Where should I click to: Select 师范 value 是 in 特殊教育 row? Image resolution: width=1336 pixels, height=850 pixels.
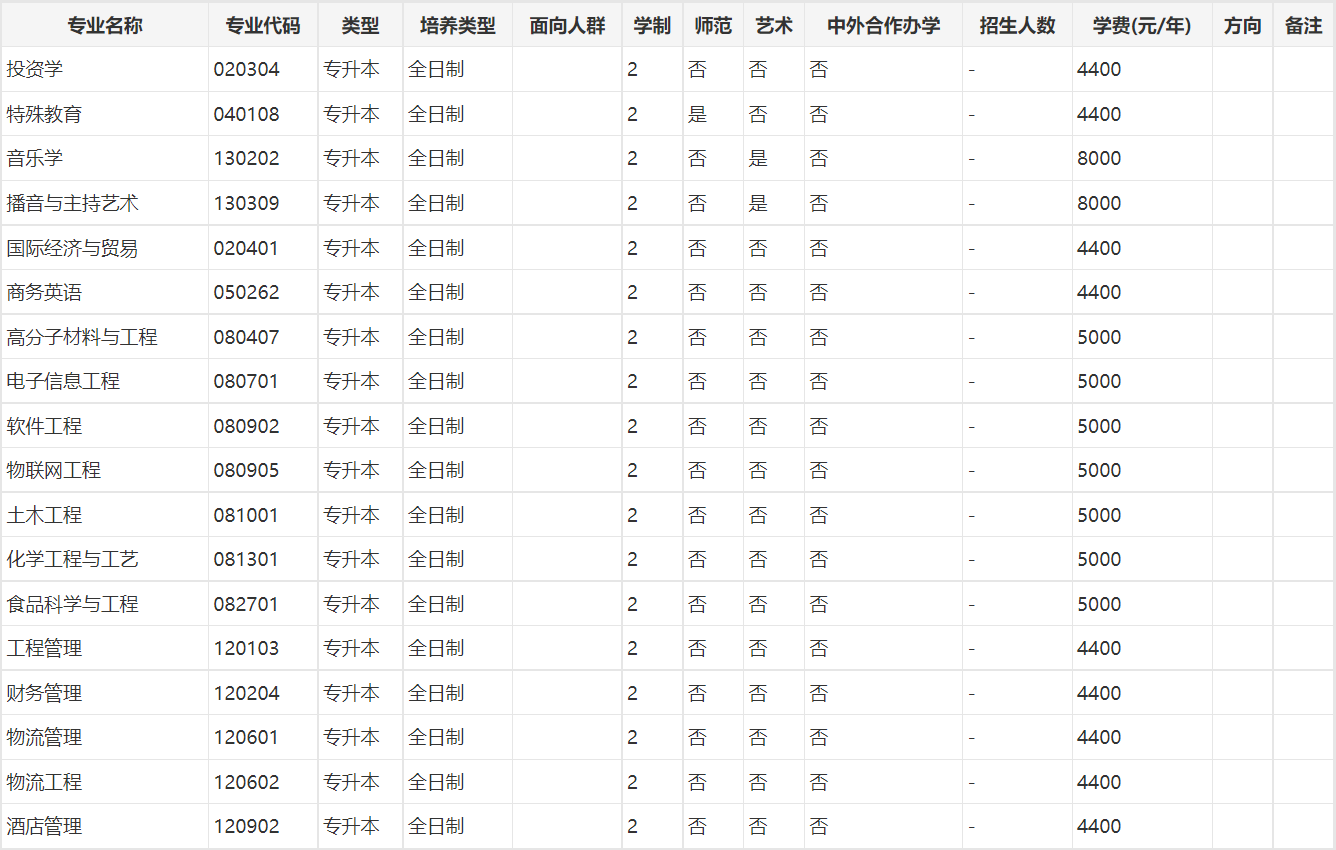click(x=697, y=115)
